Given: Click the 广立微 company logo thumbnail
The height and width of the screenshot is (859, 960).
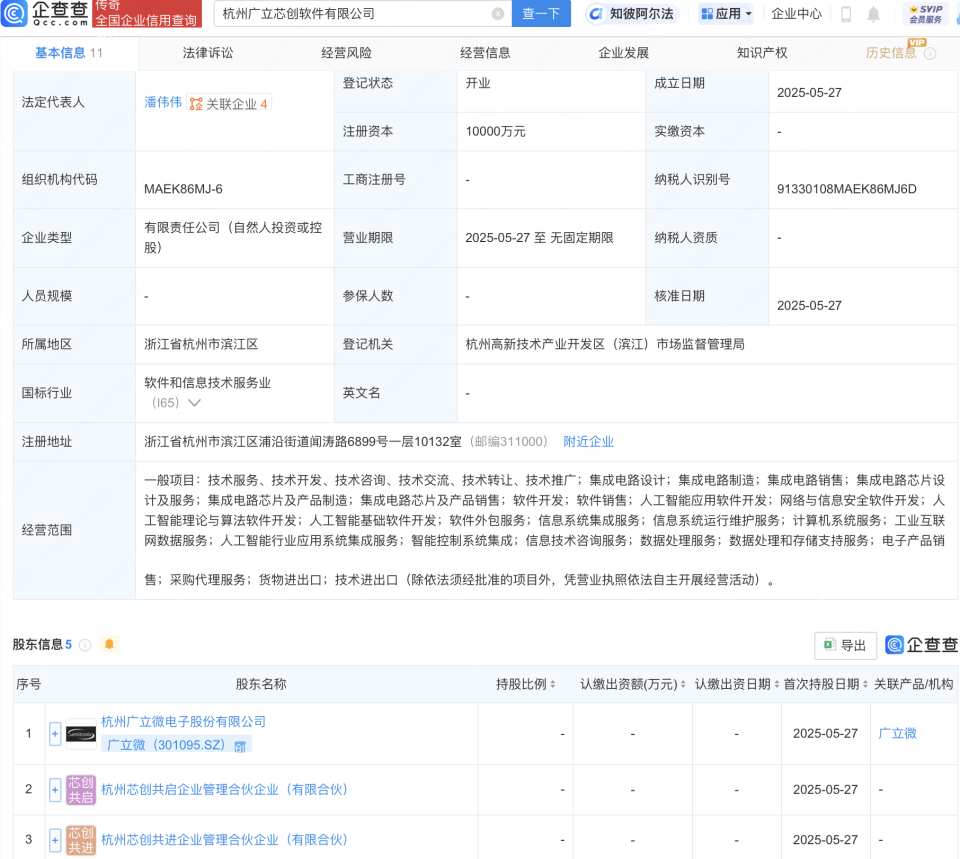Looking at the screenshot, I should (81, 733).
